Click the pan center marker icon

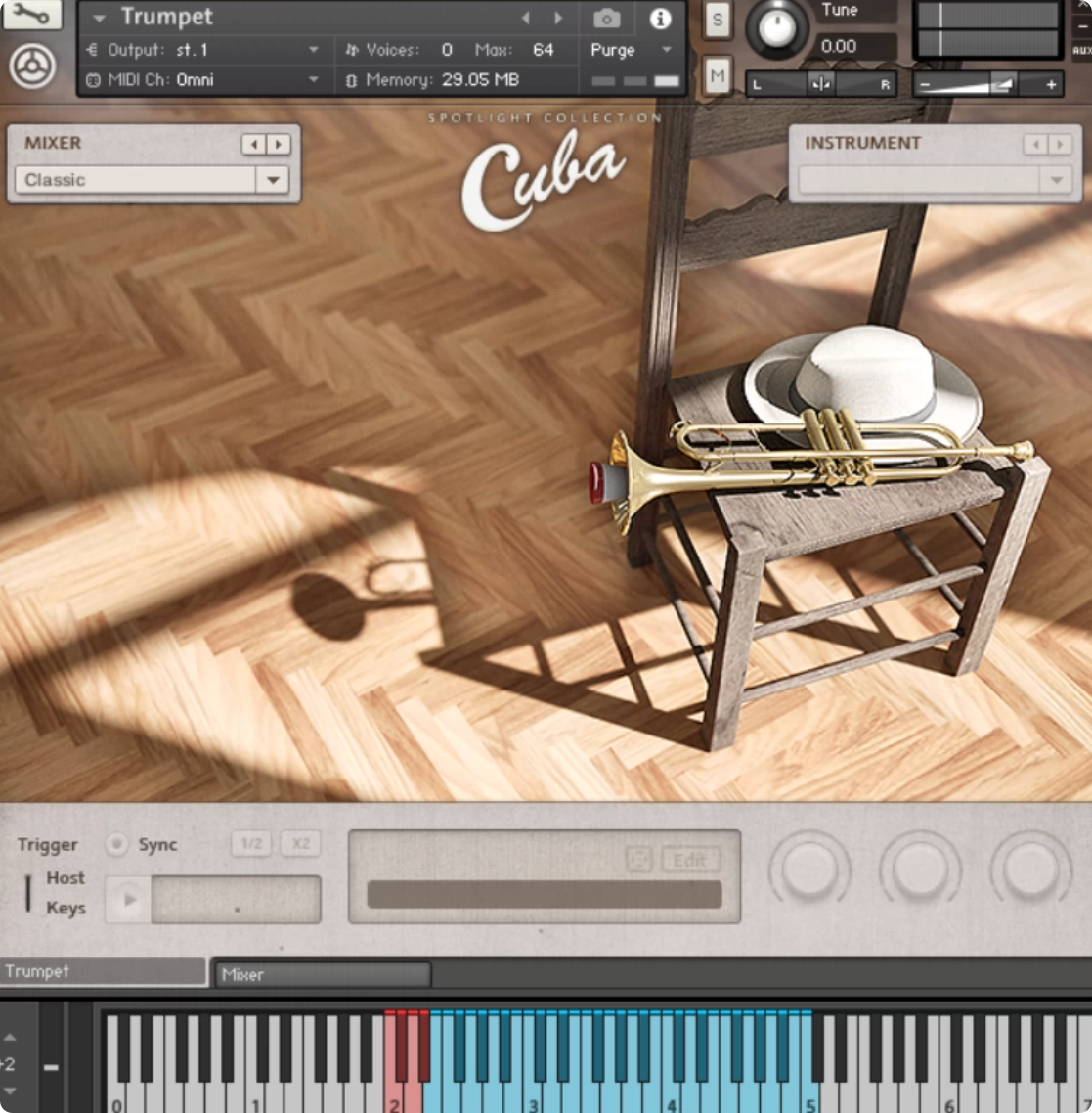821,84
